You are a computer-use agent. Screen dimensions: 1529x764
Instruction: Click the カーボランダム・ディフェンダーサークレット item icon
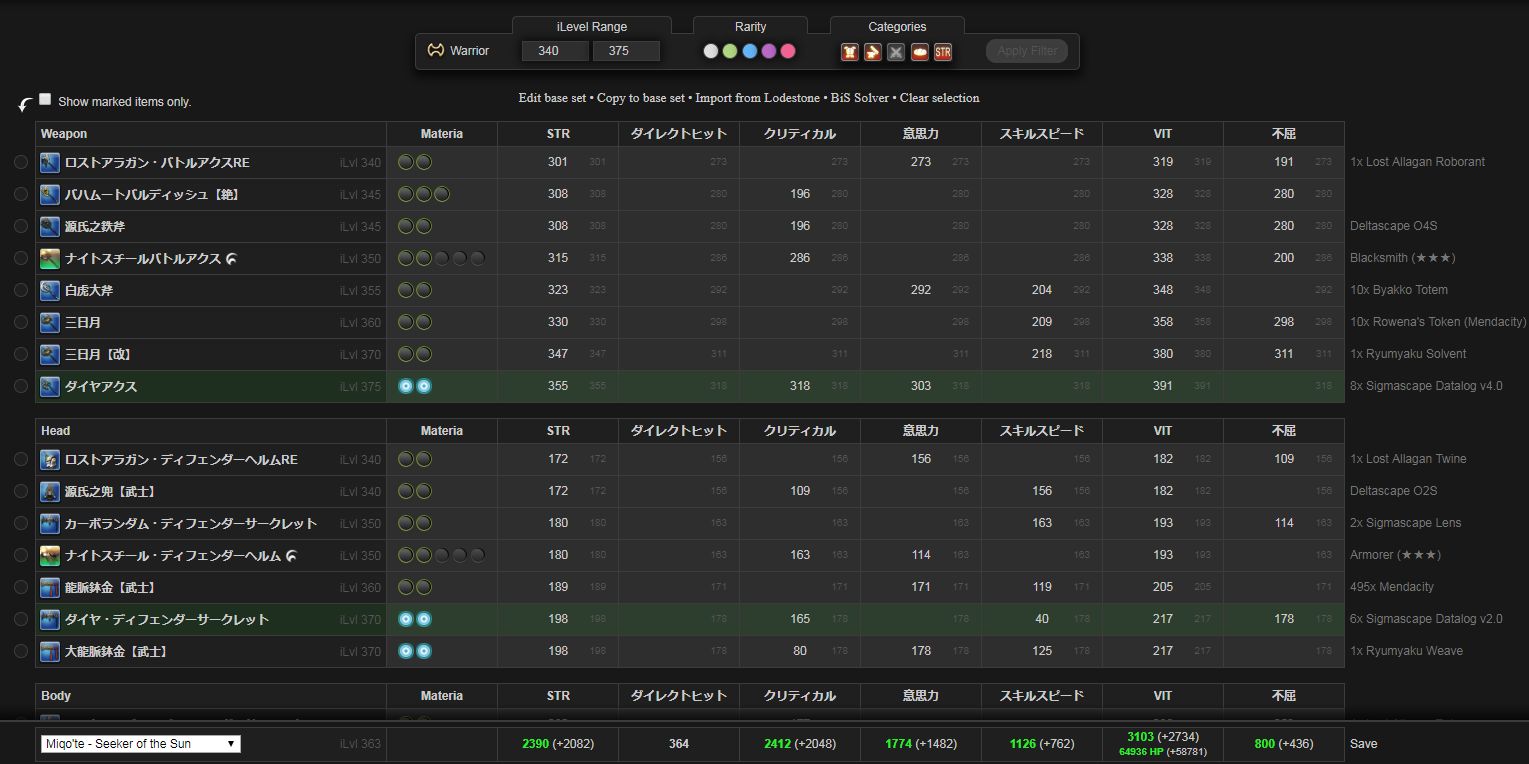(x=50, y=523)
